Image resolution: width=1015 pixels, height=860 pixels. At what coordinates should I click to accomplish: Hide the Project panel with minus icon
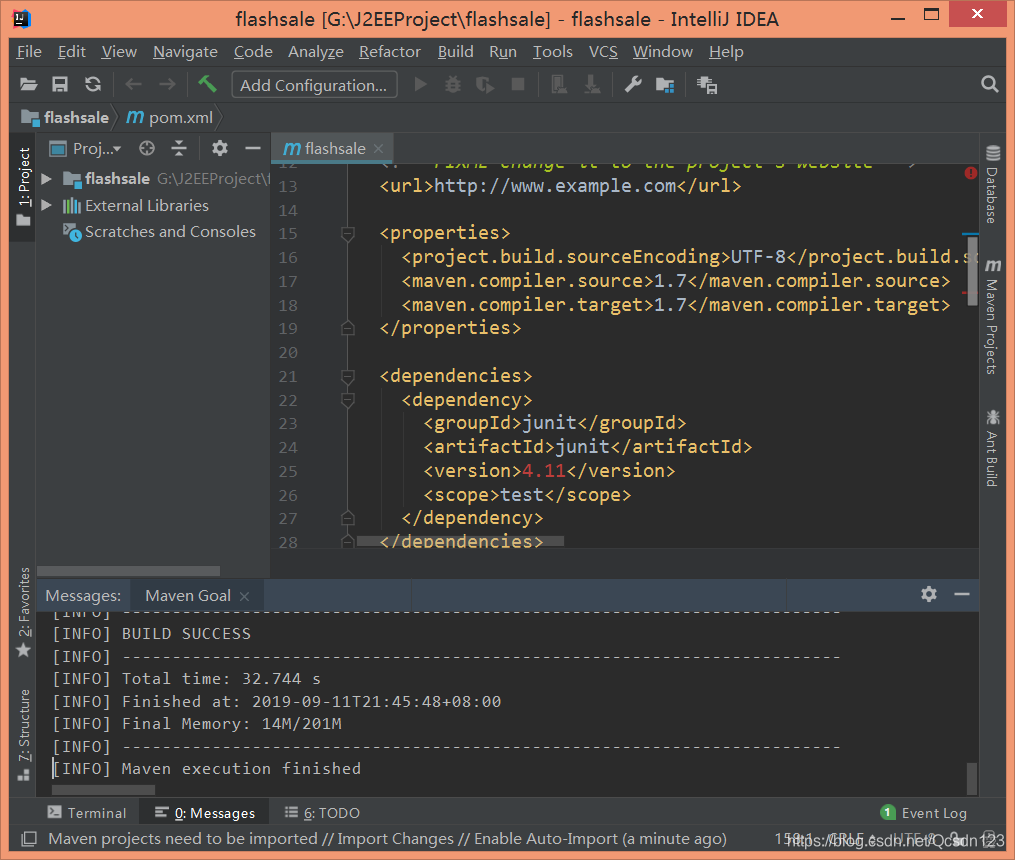(x=252, y=149)
